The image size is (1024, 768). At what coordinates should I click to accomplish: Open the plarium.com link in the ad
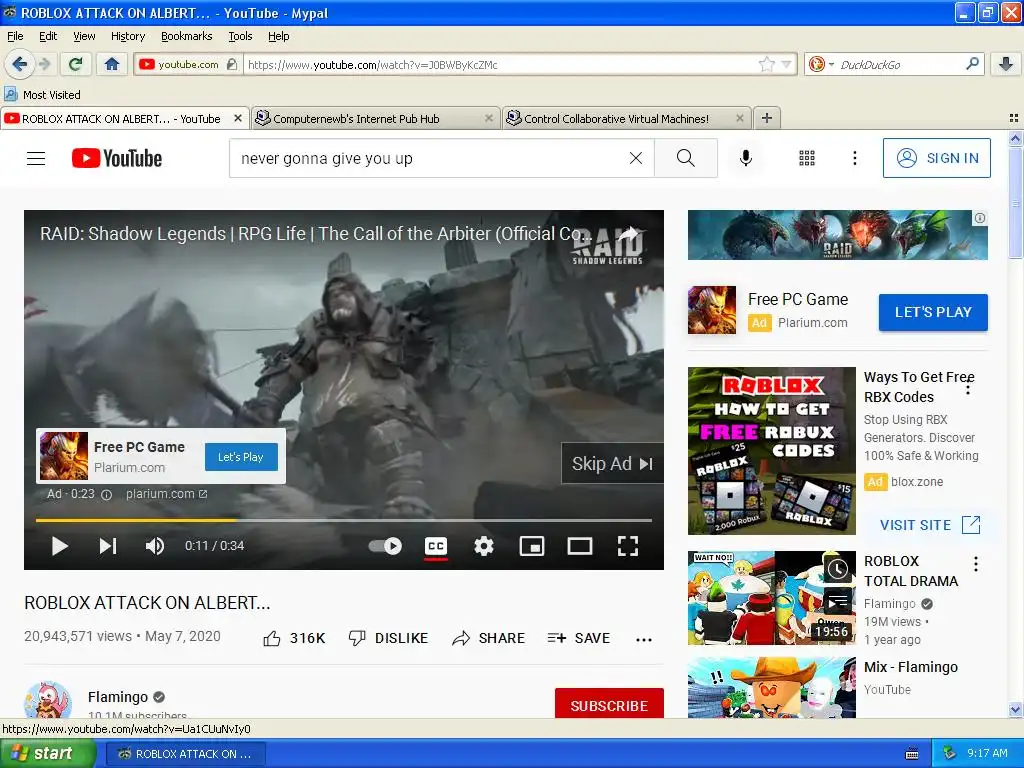(x=167, y=494)
